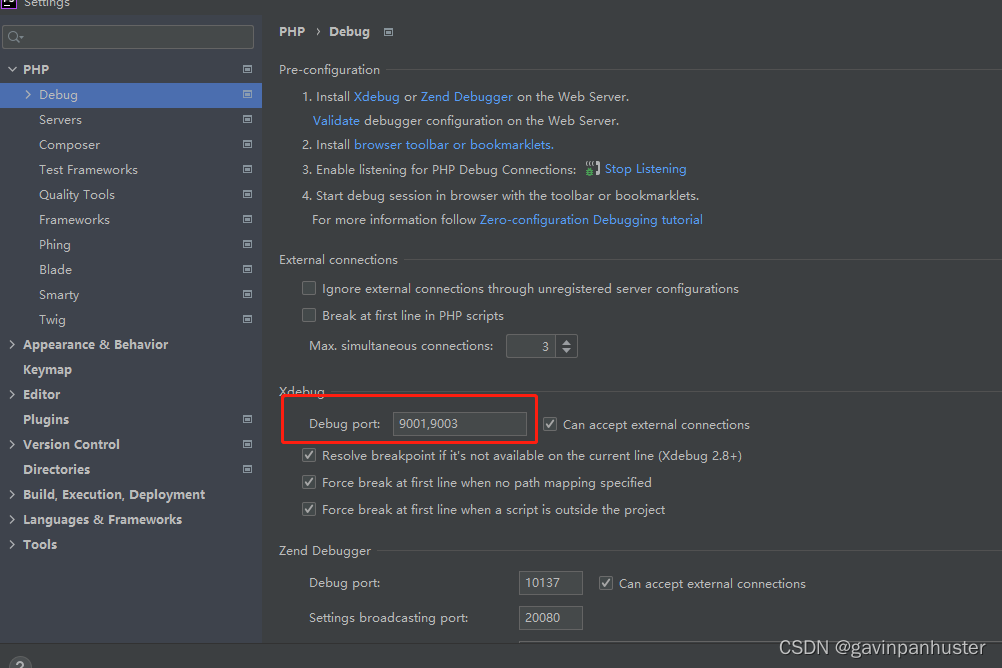Toggle Xdebug Can accept external connections
The image size is (1002, 668).
pos(550,424)
